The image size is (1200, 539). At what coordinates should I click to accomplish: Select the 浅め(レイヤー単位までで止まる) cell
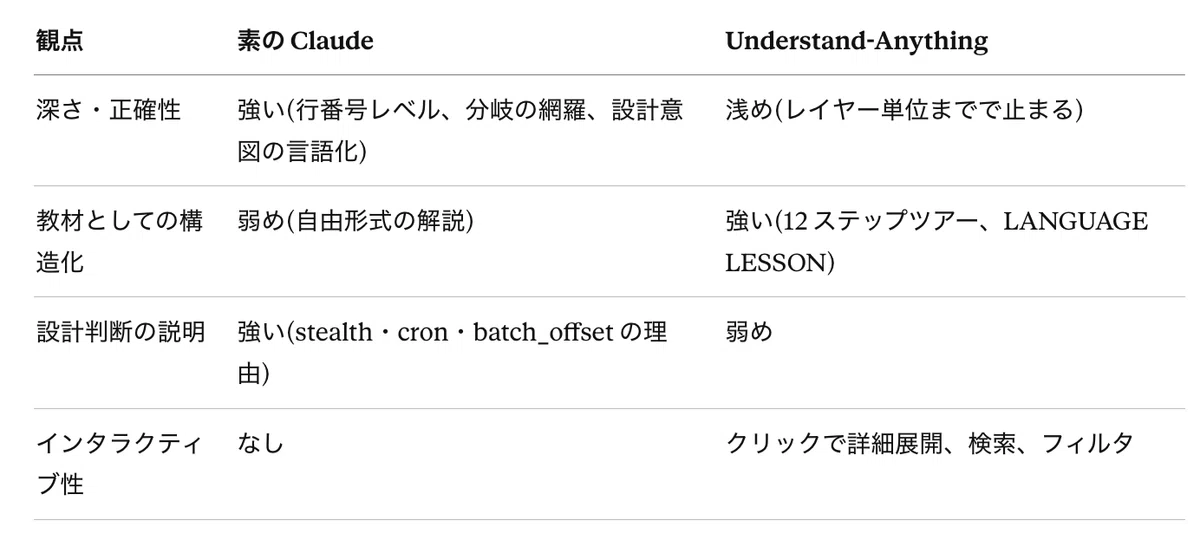(x=905, y=110)
